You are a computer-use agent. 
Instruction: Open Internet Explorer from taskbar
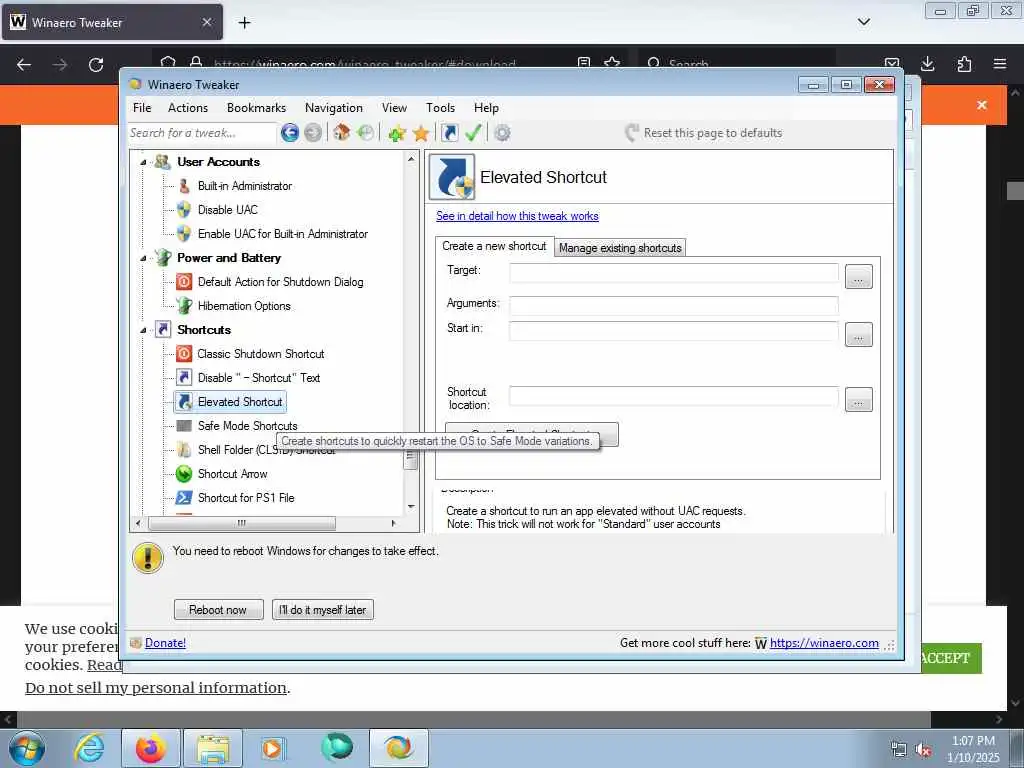click(89, 748)
